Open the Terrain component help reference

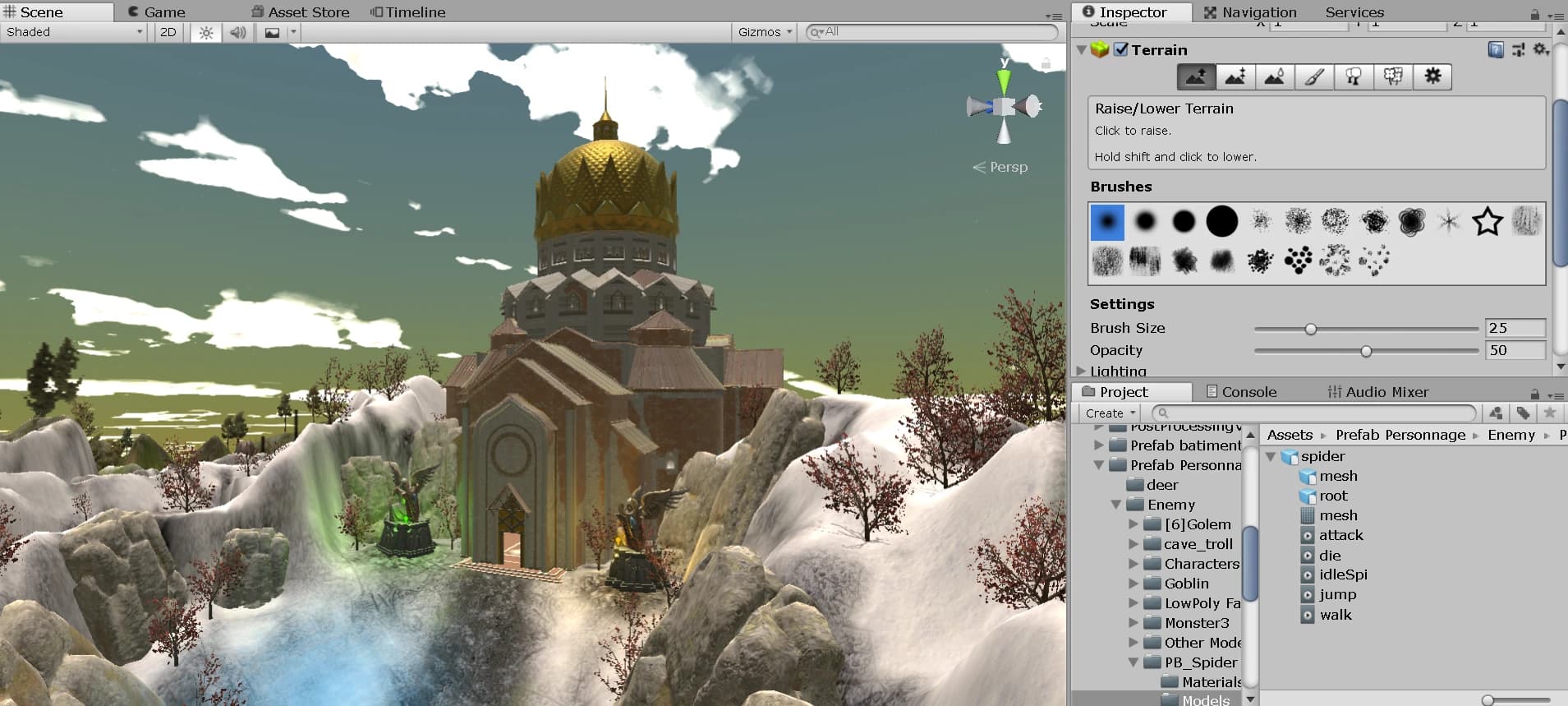click(x=1496, y=50)
